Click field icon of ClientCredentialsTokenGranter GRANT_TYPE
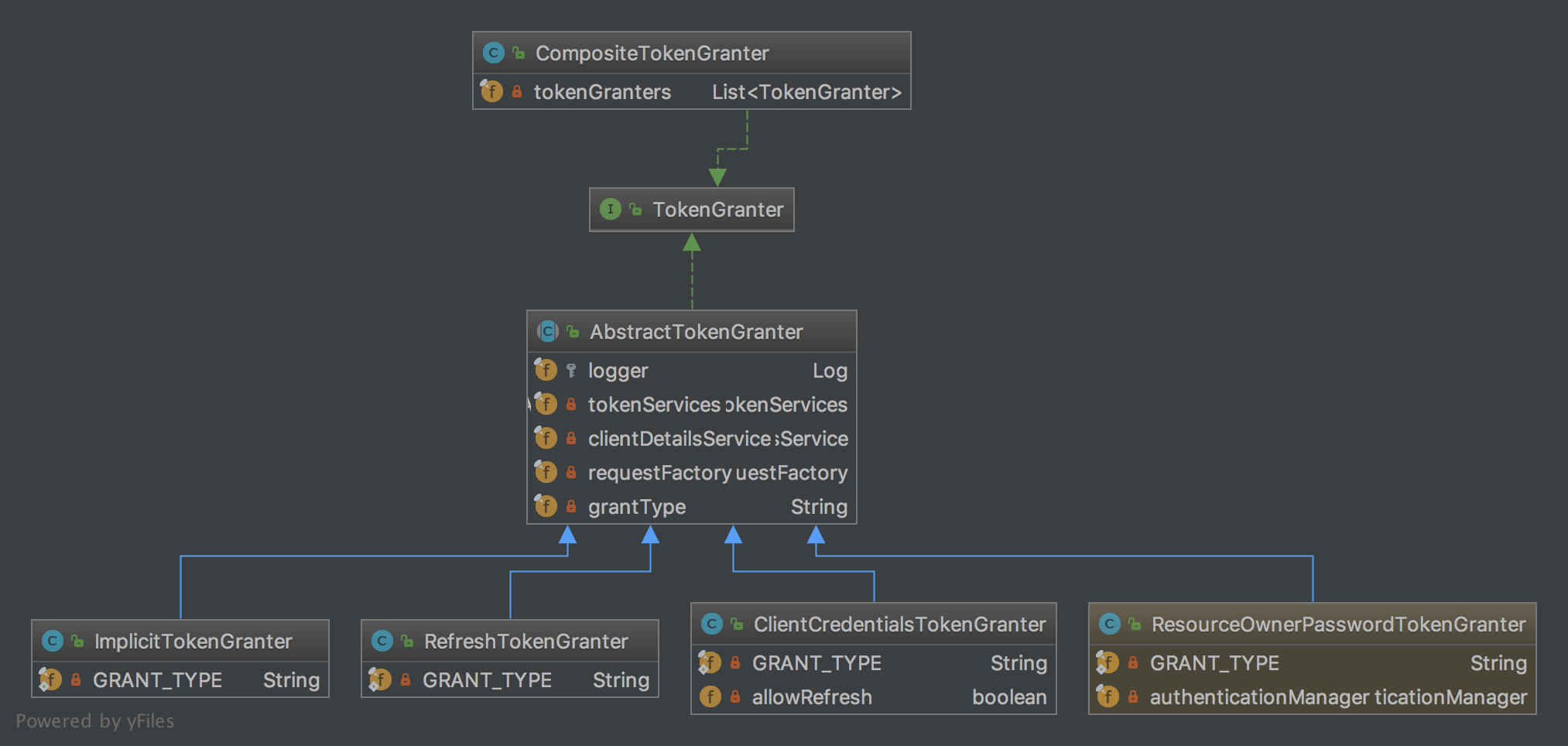The image size is (1568, 746). [x=710, y=662]
